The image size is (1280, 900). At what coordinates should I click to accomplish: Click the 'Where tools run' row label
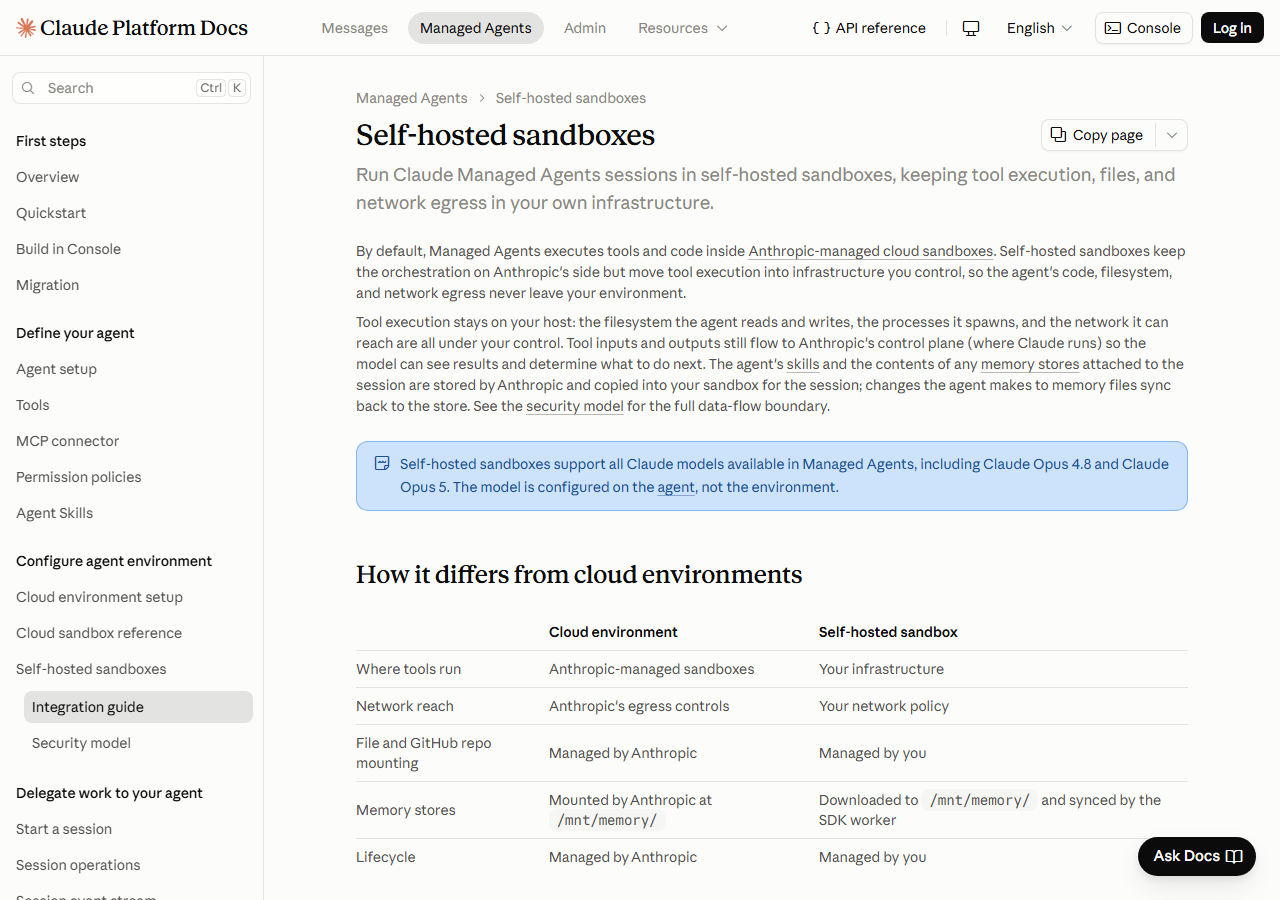coord(409,669)
